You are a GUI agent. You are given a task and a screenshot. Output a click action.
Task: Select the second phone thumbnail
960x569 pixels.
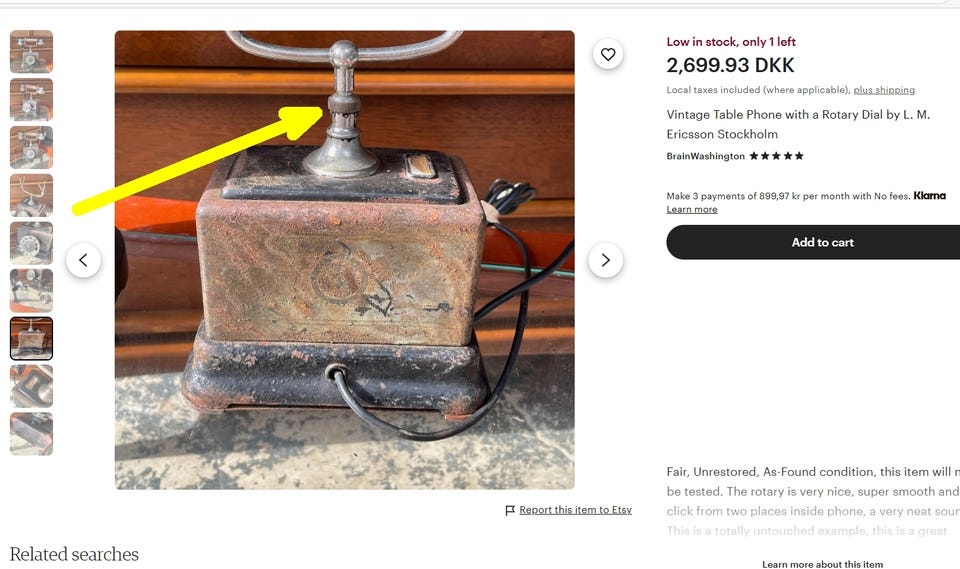(31, 99)
